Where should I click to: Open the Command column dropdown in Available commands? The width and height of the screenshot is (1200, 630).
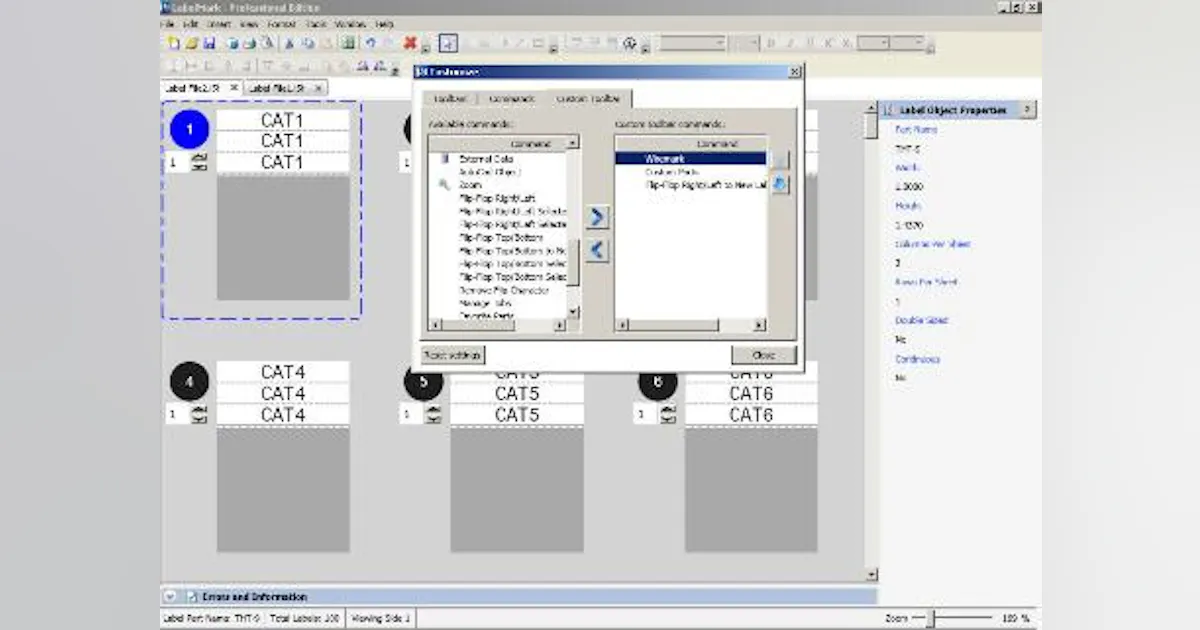572,144
